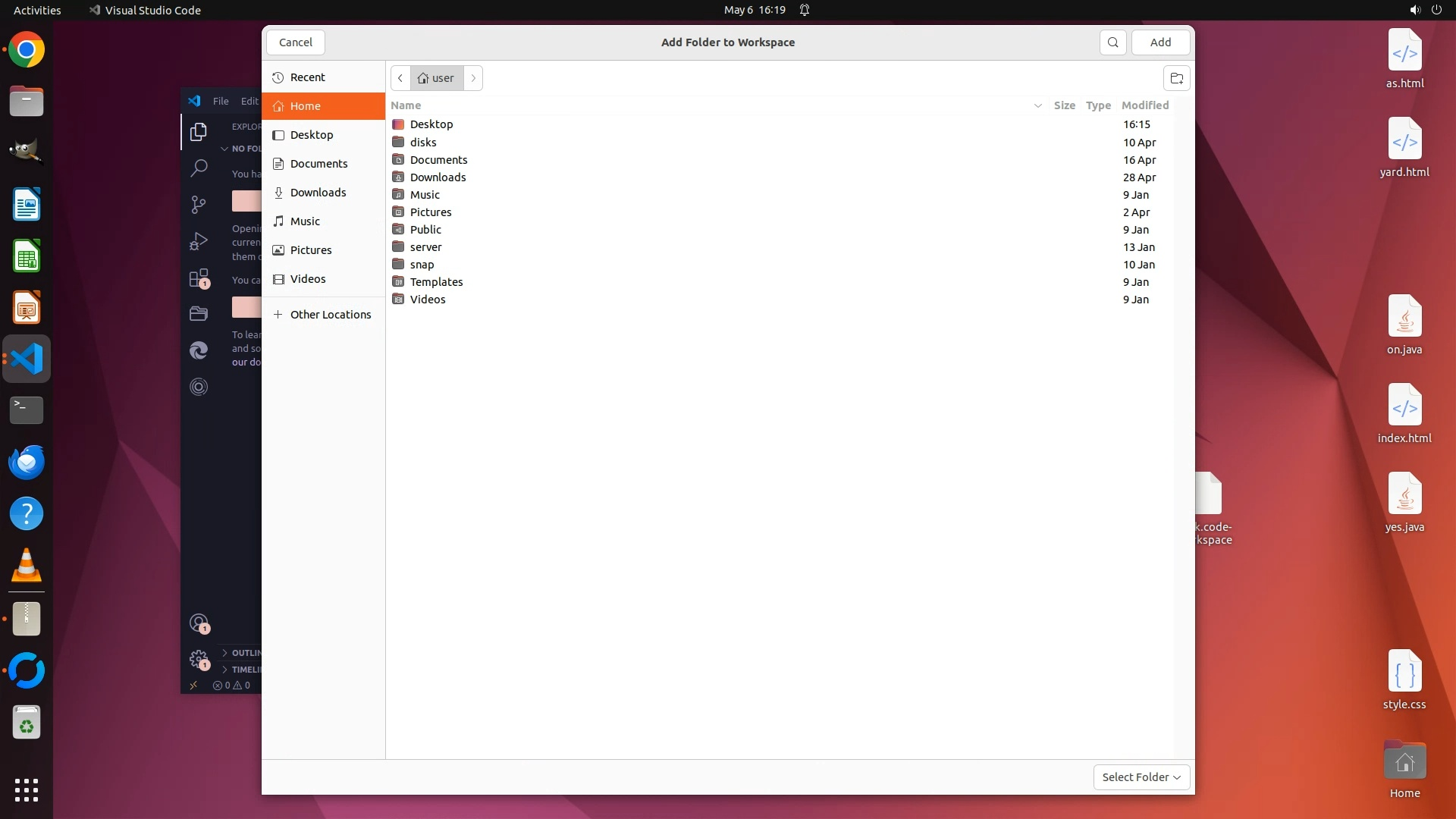Click the back arrow in path bar
This screenshot has height=819, width=1456.
[400, 78]
